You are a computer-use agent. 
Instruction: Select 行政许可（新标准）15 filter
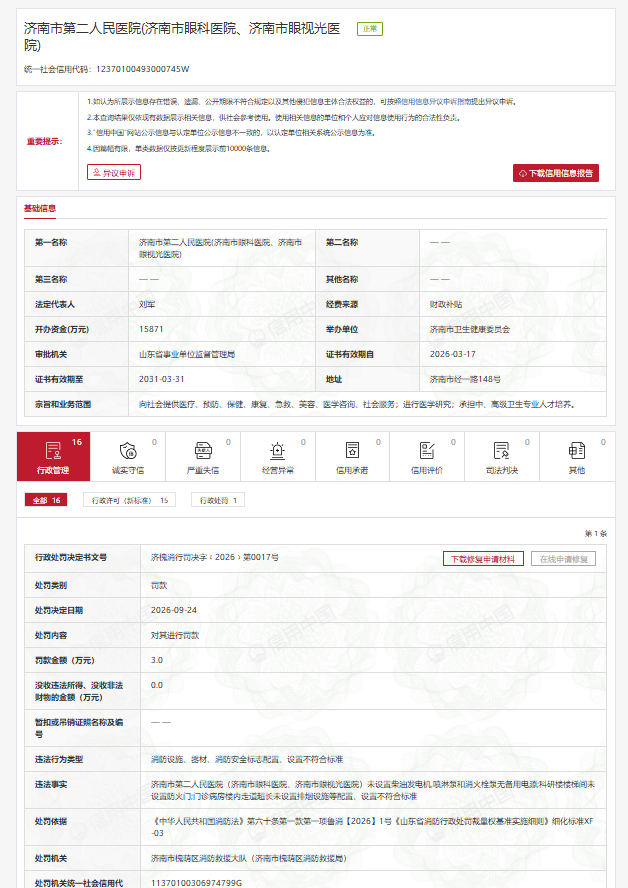click(x=130, y=500)
